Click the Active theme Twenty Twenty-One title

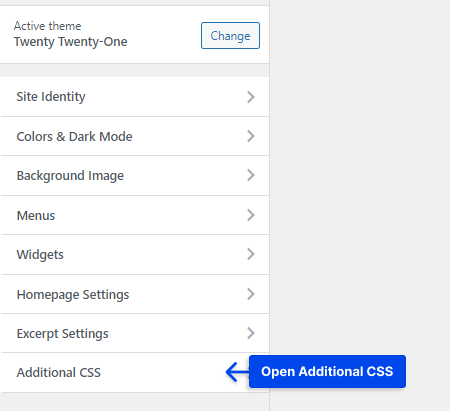pyautogui.click(x=70, y=34)
